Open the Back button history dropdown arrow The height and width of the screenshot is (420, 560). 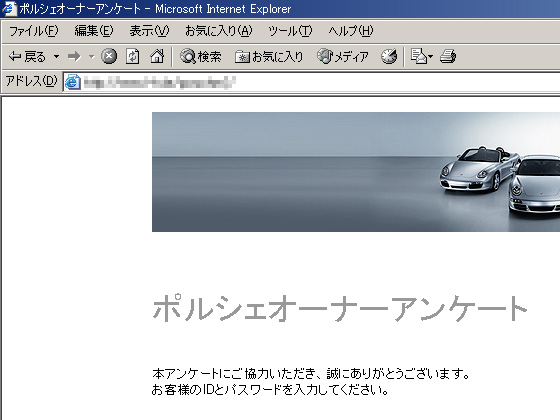pos(56,56)
